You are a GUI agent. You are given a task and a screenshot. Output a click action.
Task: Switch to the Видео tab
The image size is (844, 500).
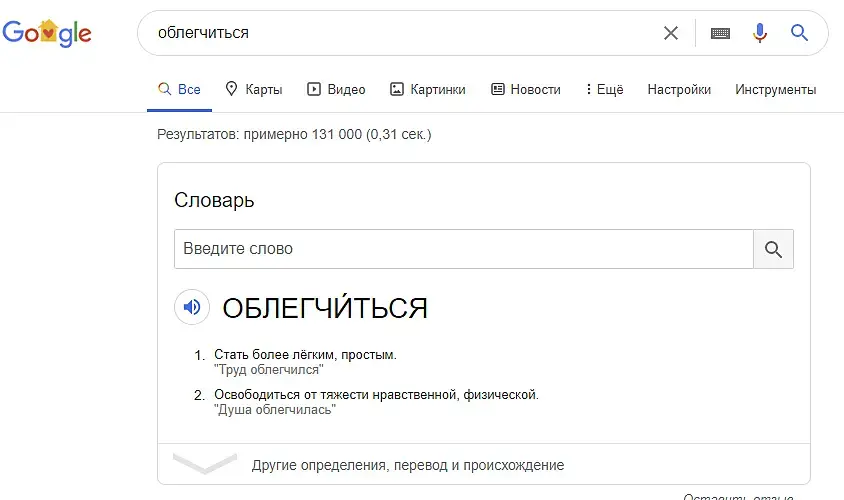[x=336, y=89]
